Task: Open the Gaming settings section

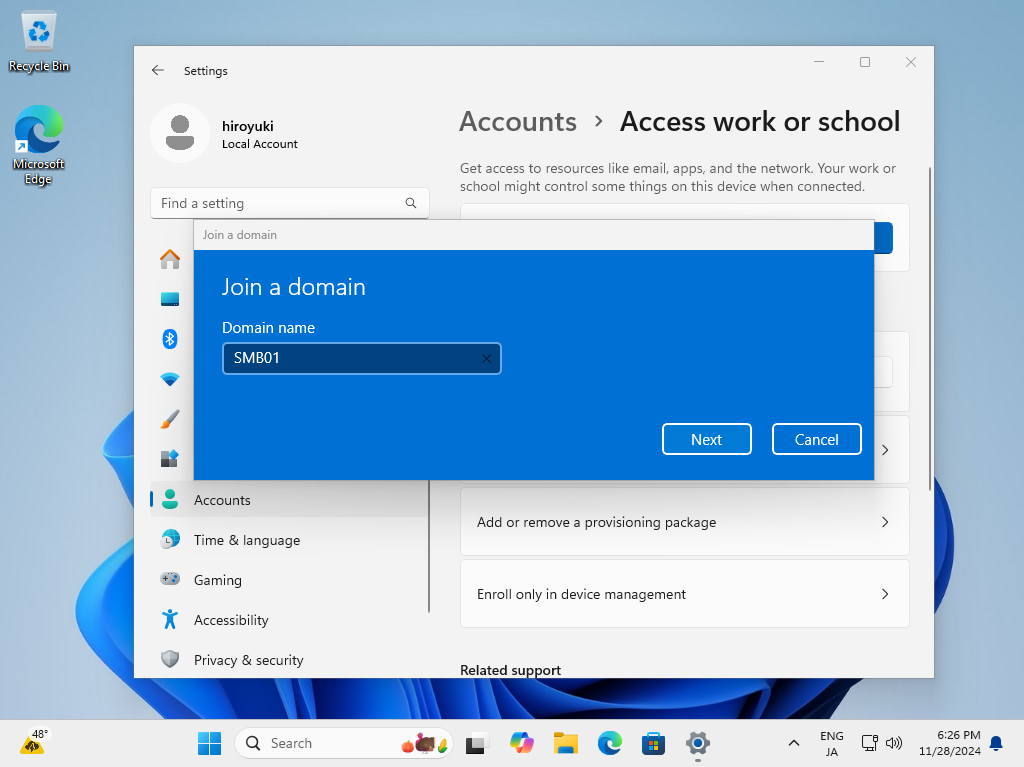Action: [x=217, y=580]
